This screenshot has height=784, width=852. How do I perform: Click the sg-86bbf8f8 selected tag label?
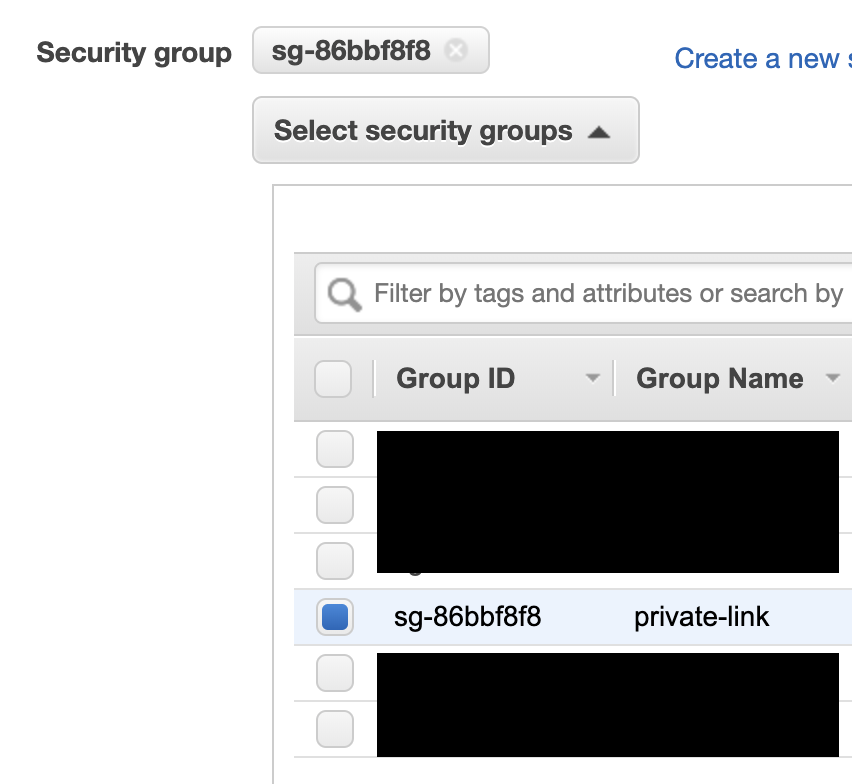351,51
